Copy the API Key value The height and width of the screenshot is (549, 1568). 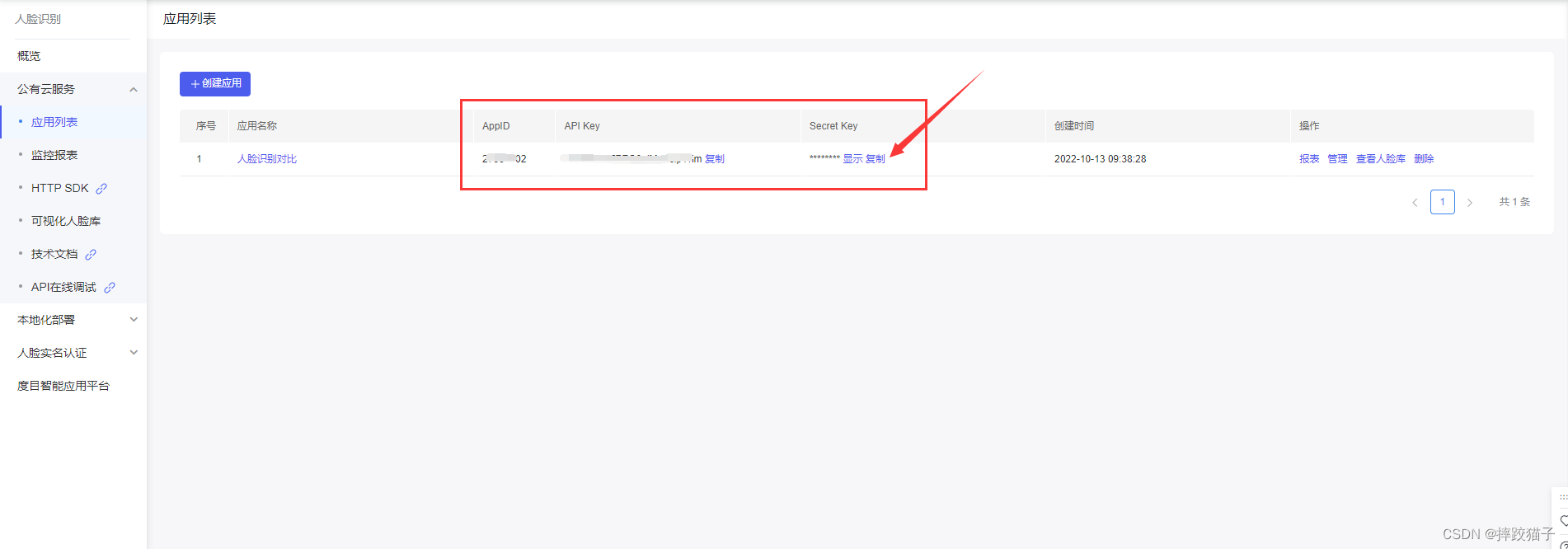click(x=715, y=159)
